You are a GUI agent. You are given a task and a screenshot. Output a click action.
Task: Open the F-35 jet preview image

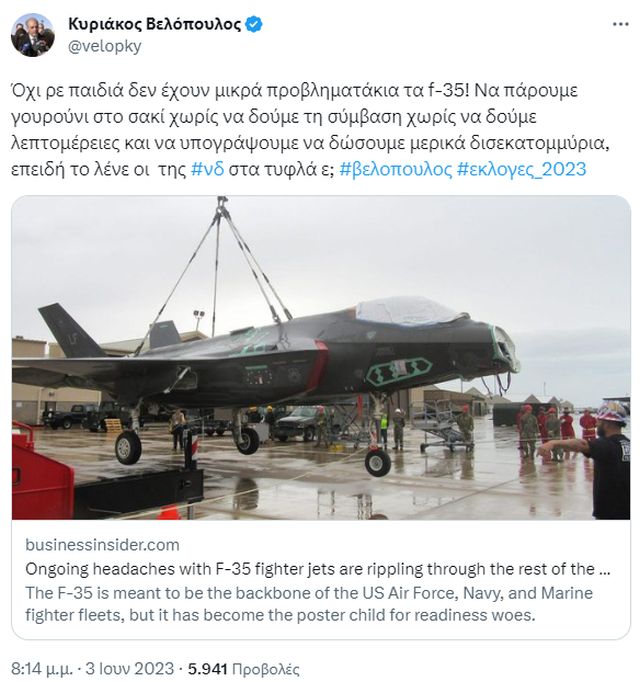[x=321, y=358]
